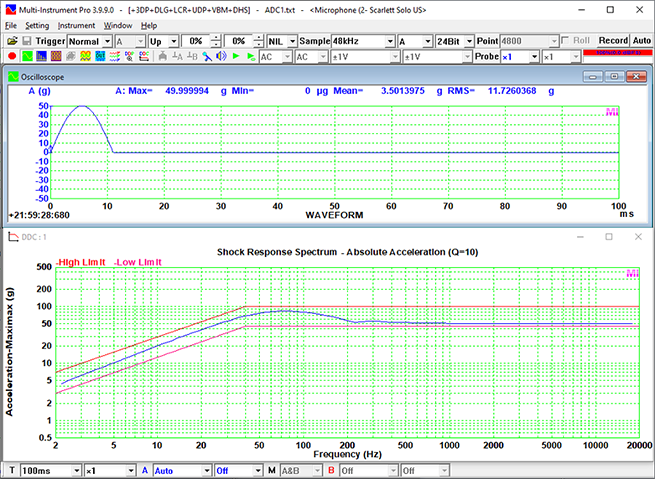Viewport: 655px width, 479px height.
Task: Click the red record/stop circle icon
Action: coord(11,57)
